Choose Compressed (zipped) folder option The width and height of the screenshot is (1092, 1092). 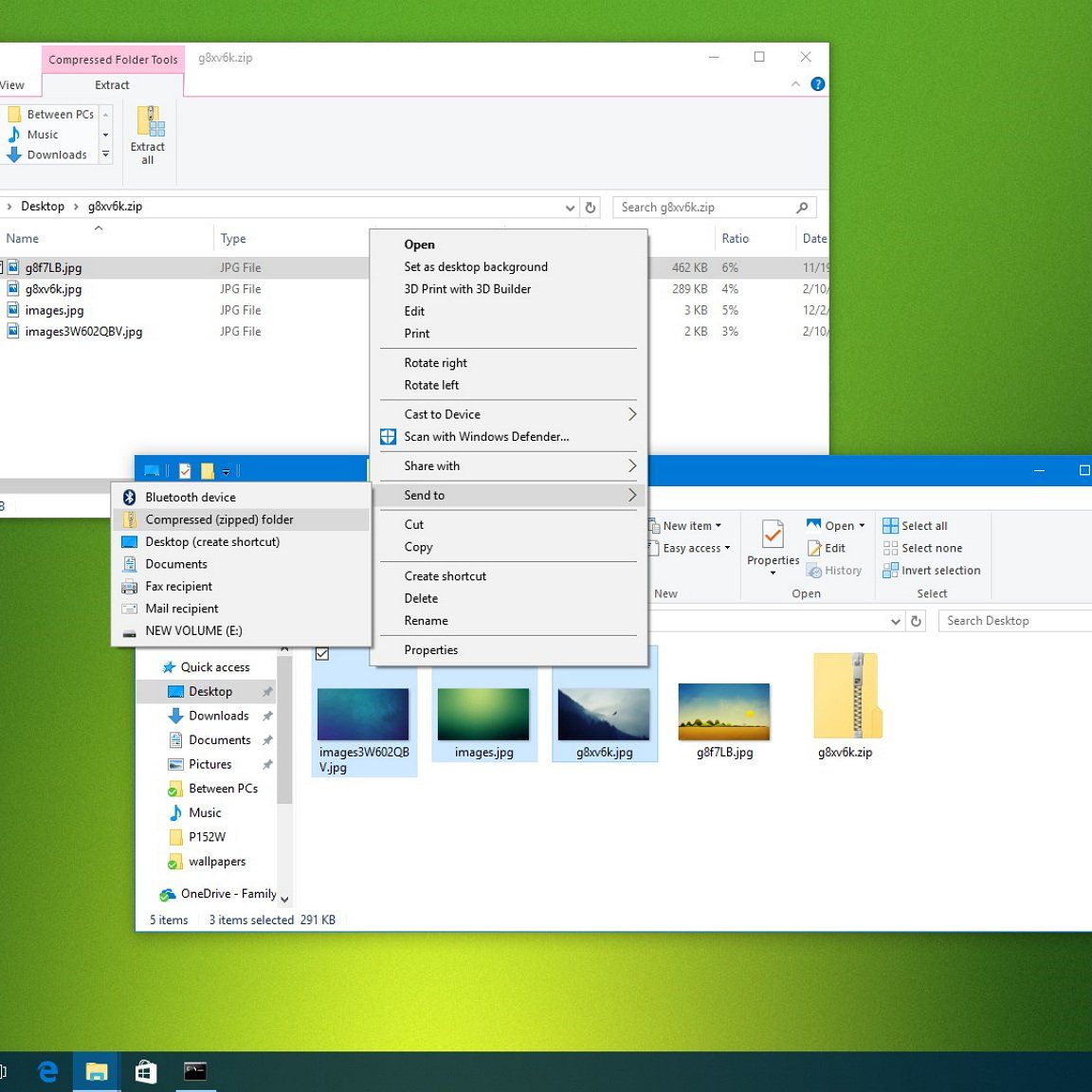pyautogui.click(x=219, y=519)
